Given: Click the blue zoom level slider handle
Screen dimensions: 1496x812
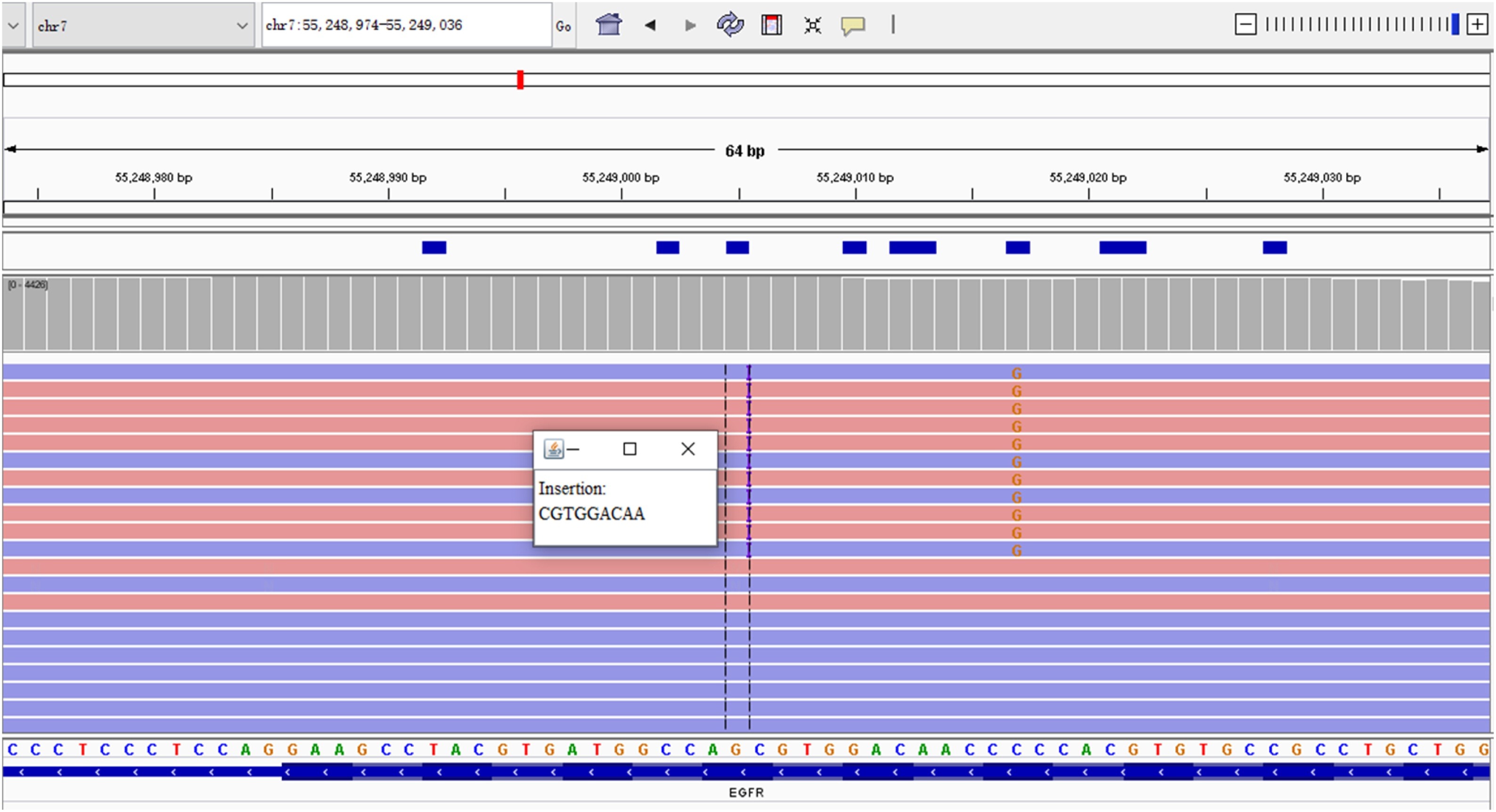Looking at the screenshot, I should click(1455, 24).
